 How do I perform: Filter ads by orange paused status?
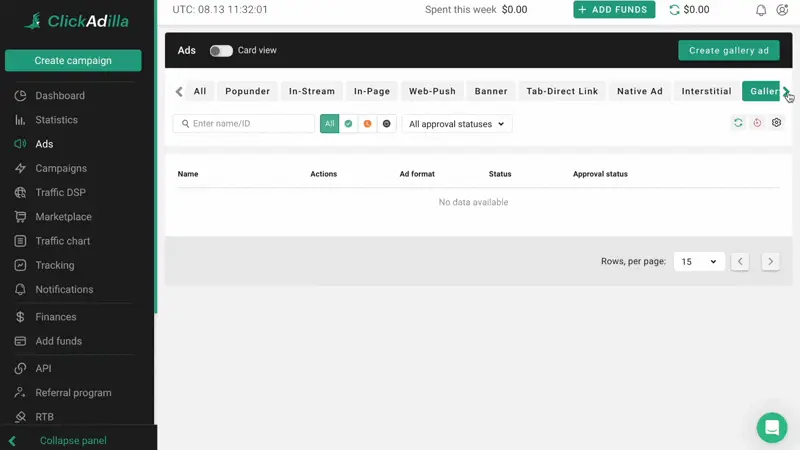coord(367,124)
